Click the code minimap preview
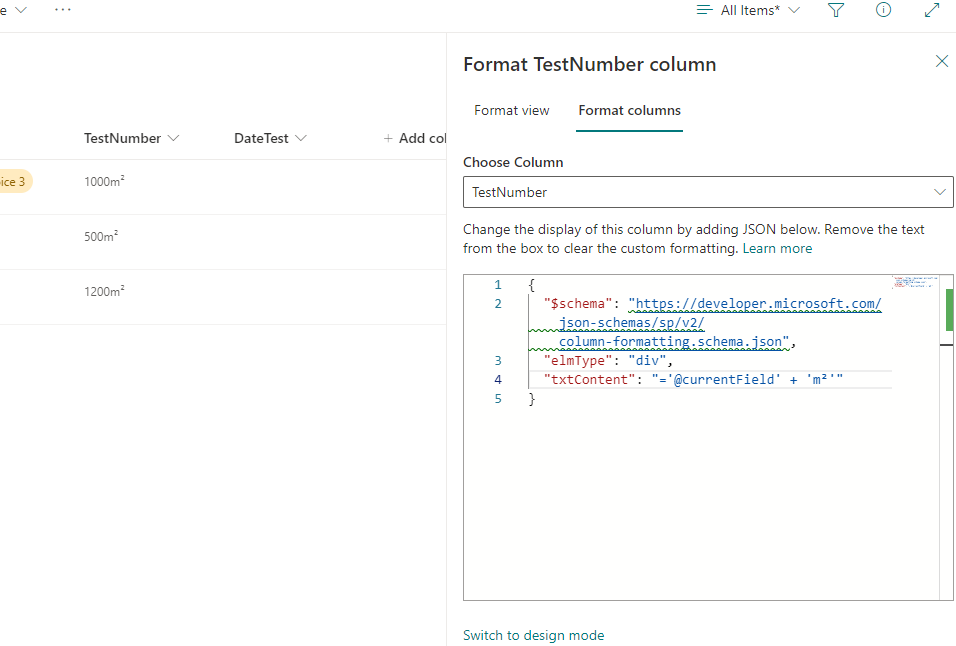The height and width of the screenshot is (646, 956). pyautogui.click(x=915, y=282)
